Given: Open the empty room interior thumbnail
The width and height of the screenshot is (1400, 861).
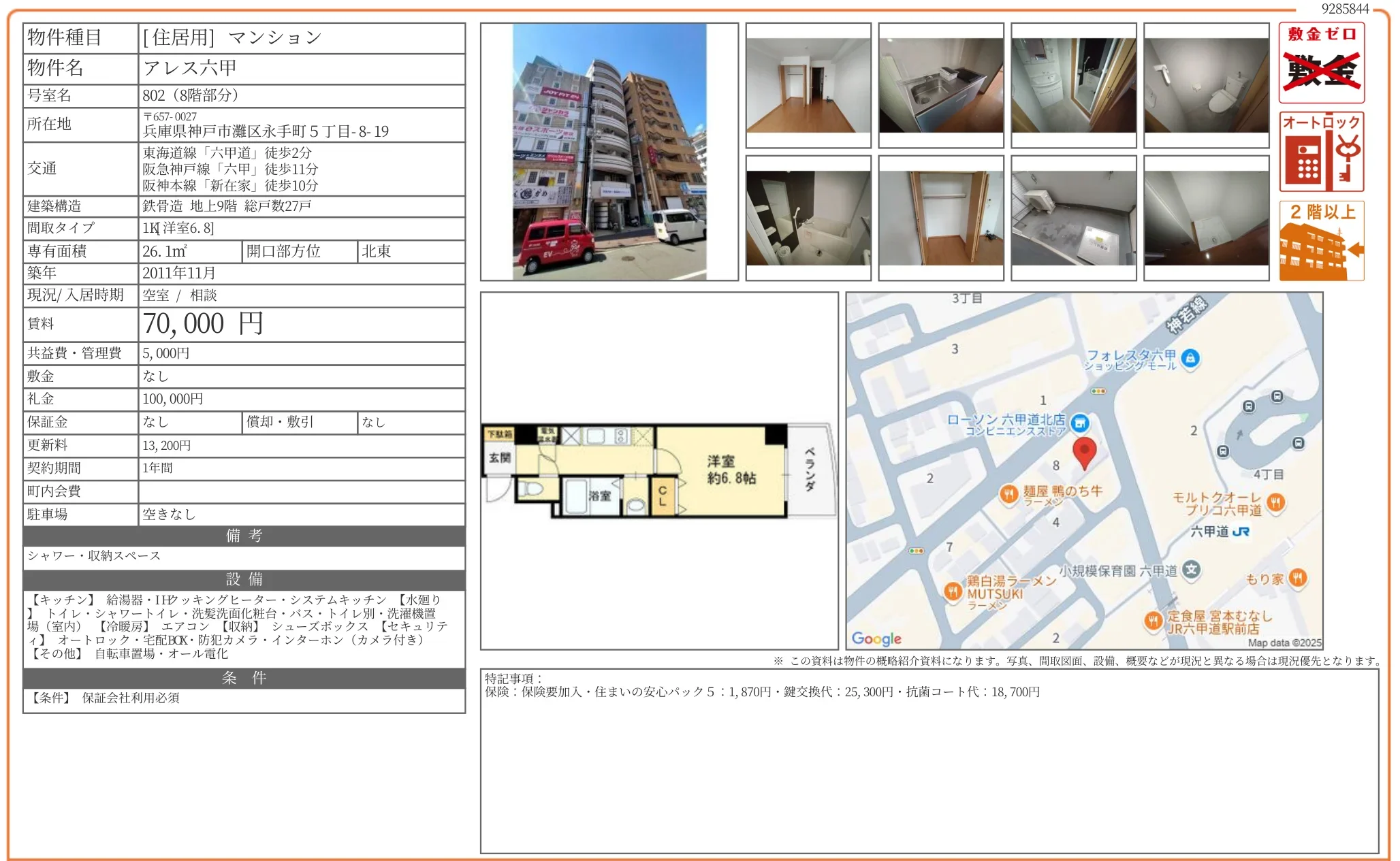Looking at the screenshot, I should coord(808,85).
